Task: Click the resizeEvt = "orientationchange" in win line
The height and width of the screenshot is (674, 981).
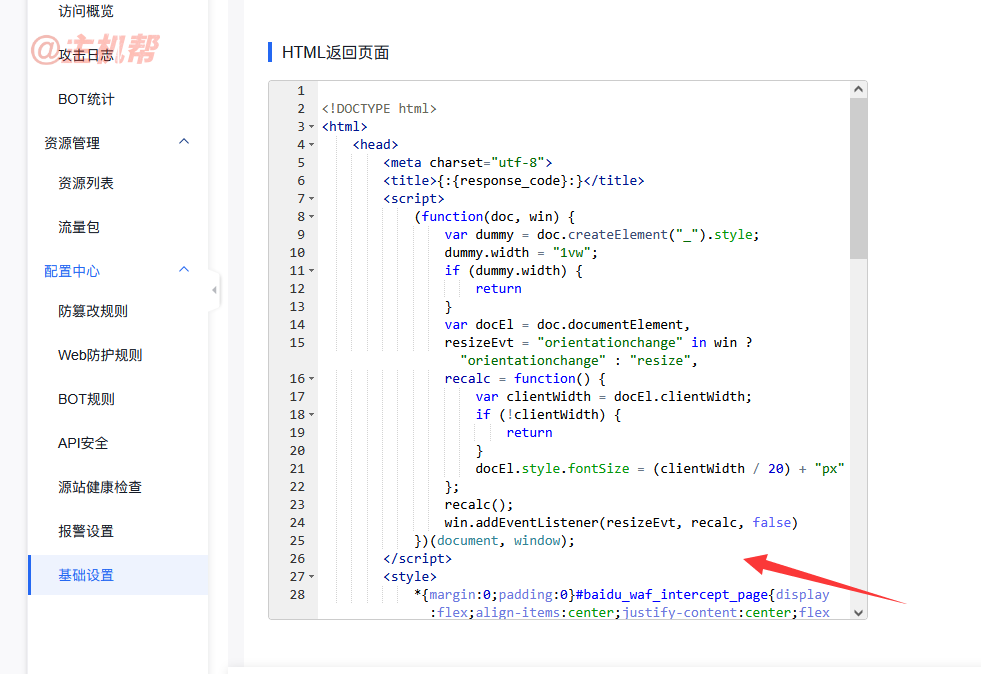Action: coord(598,343)
